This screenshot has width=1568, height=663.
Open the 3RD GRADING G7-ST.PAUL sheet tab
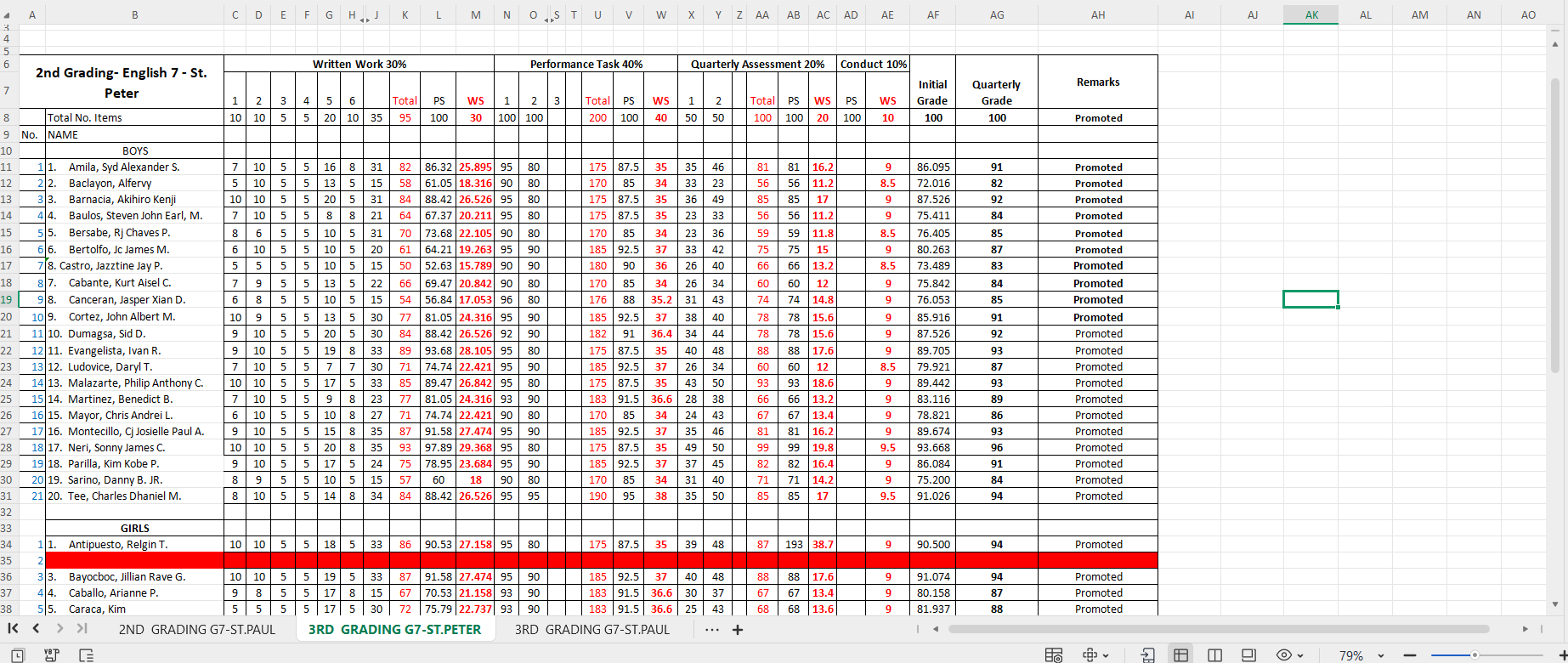click(592, 630)
